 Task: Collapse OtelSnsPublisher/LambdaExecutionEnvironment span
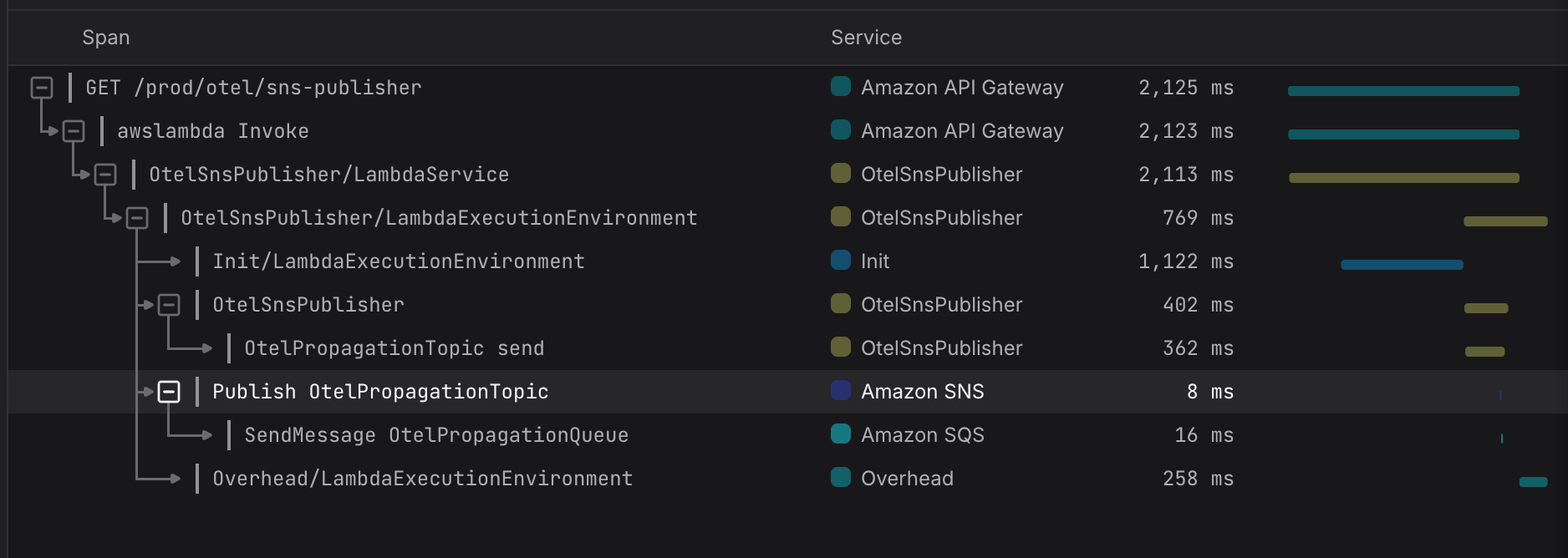137,218
